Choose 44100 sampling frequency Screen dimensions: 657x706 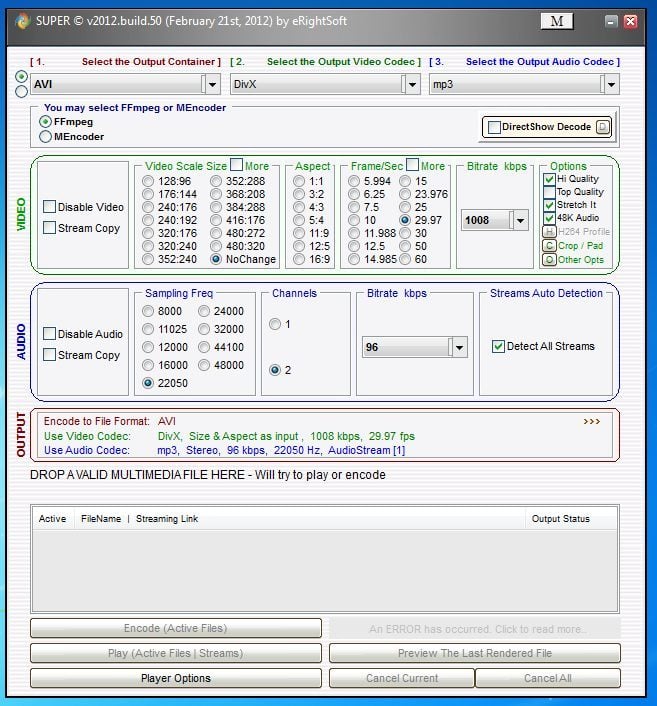click(x=204, y=347)
